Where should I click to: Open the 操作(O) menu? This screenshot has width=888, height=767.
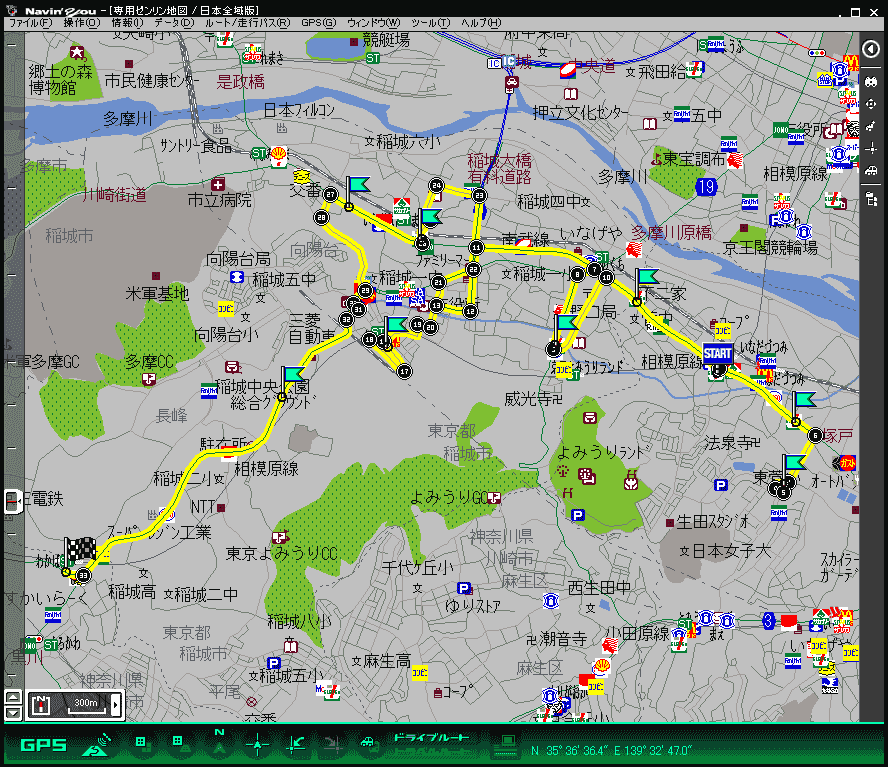pyautogui.click(x=82, y=23)
